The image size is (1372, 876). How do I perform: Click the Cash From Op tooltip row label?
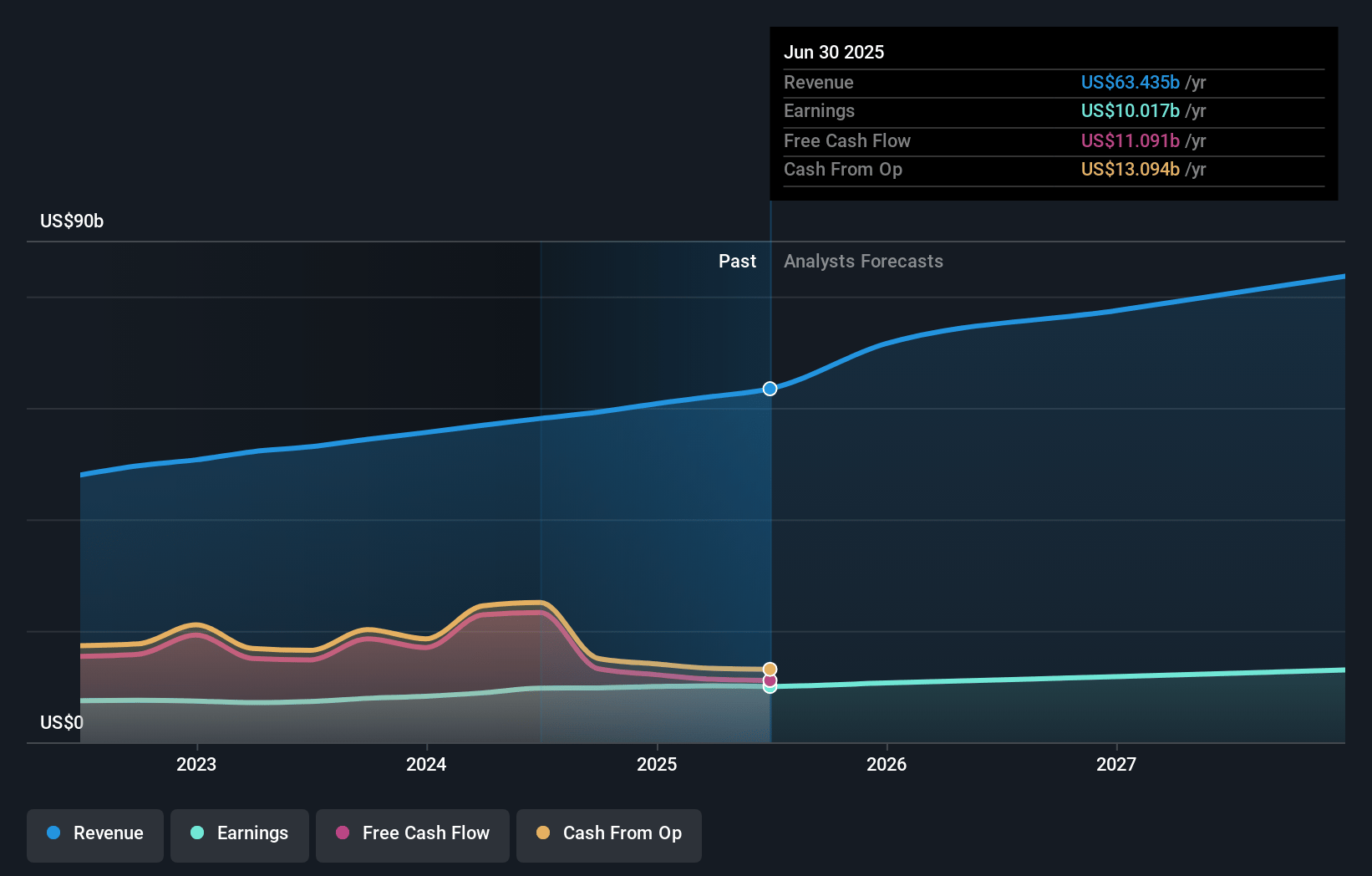pyautogui.click(x=843, y=169)
